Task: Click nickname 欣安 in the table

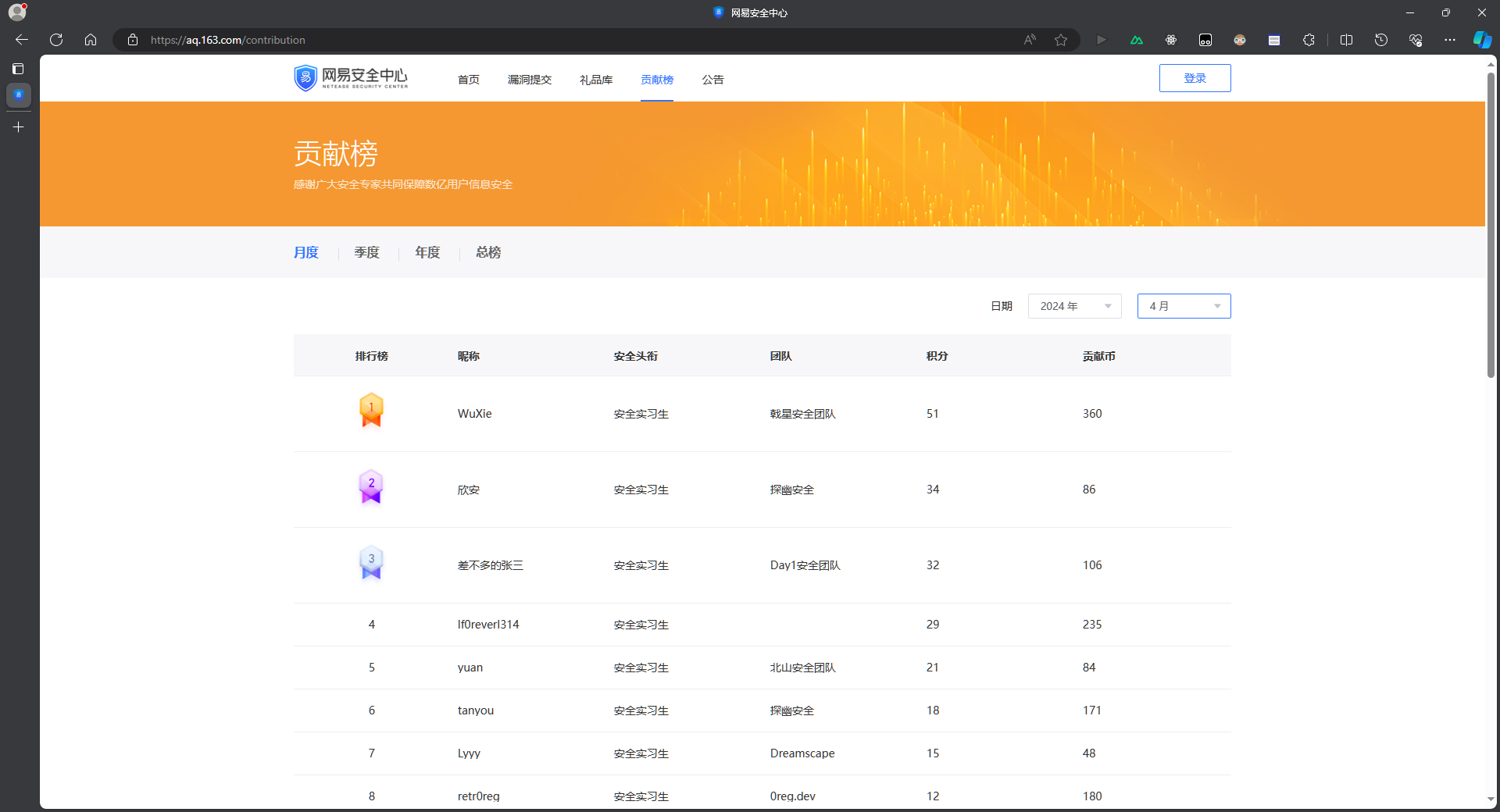Action: tap(469, 490)
